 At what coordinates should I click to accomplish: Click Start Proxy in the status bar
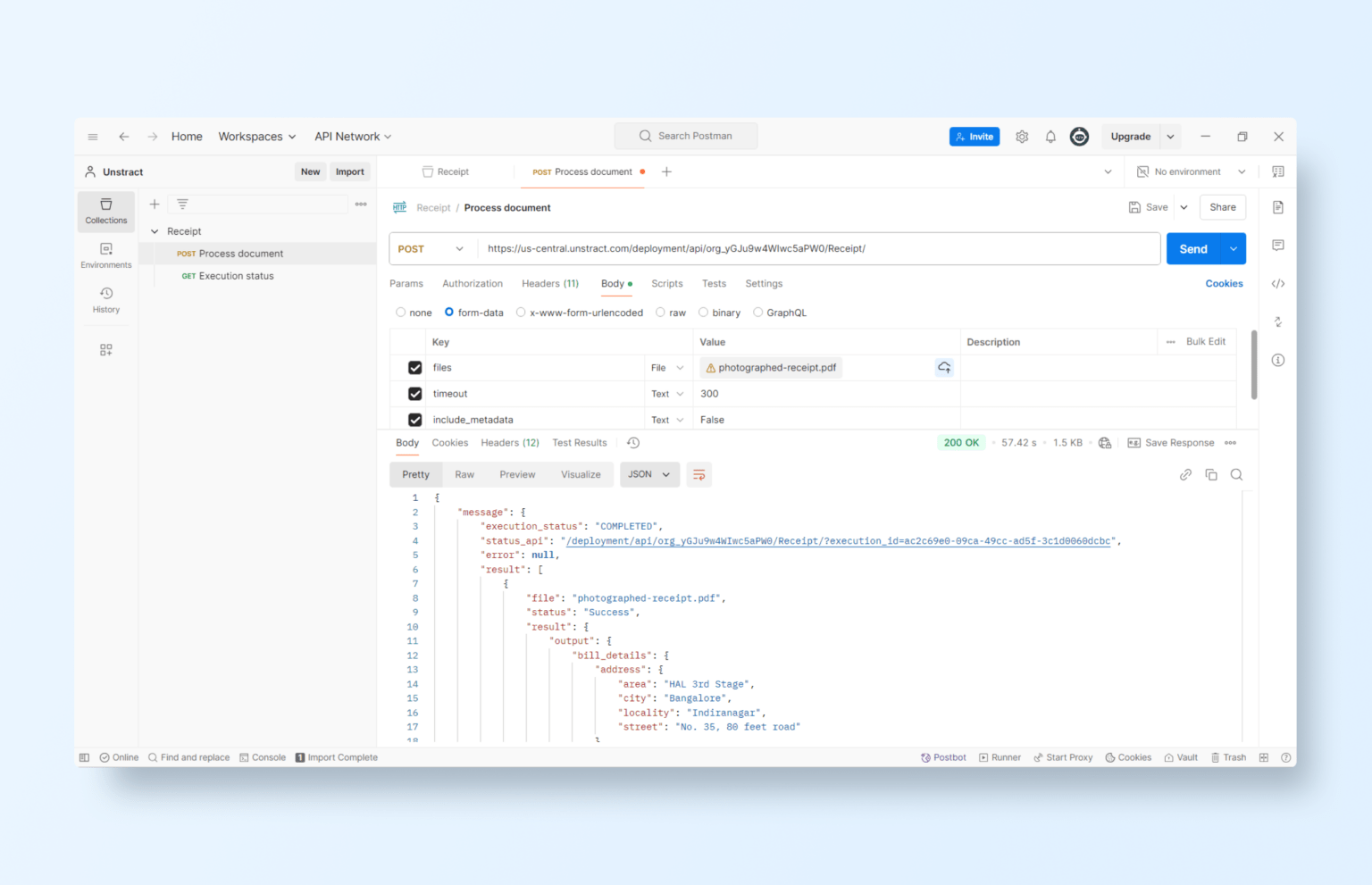1063,756
